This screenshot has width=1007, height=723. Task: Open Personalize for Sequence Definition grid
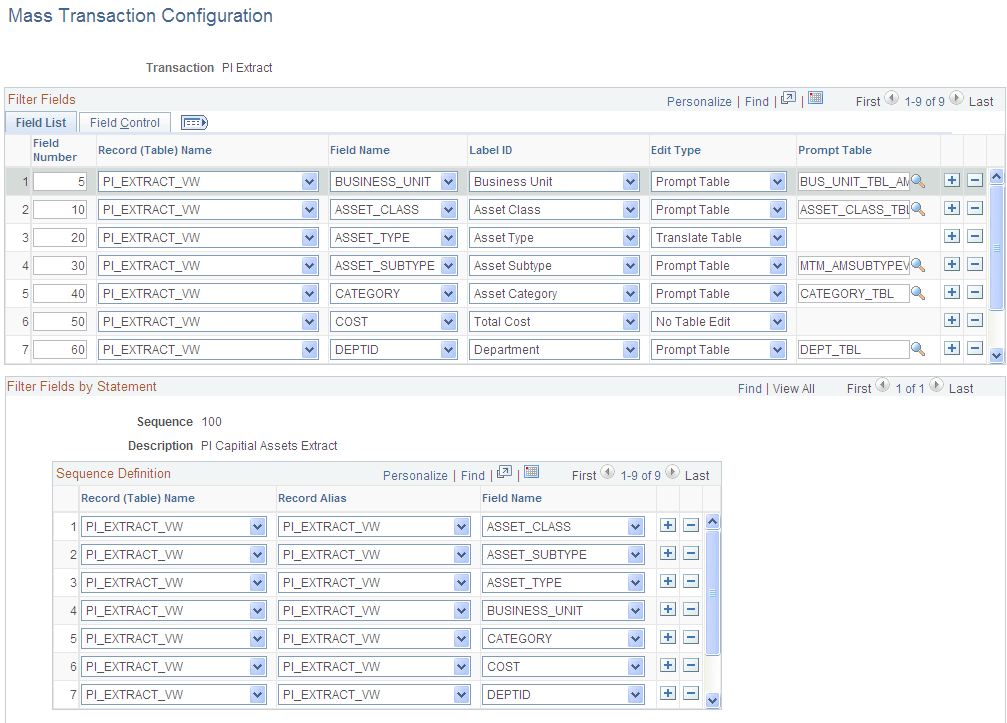pos(415,474)
